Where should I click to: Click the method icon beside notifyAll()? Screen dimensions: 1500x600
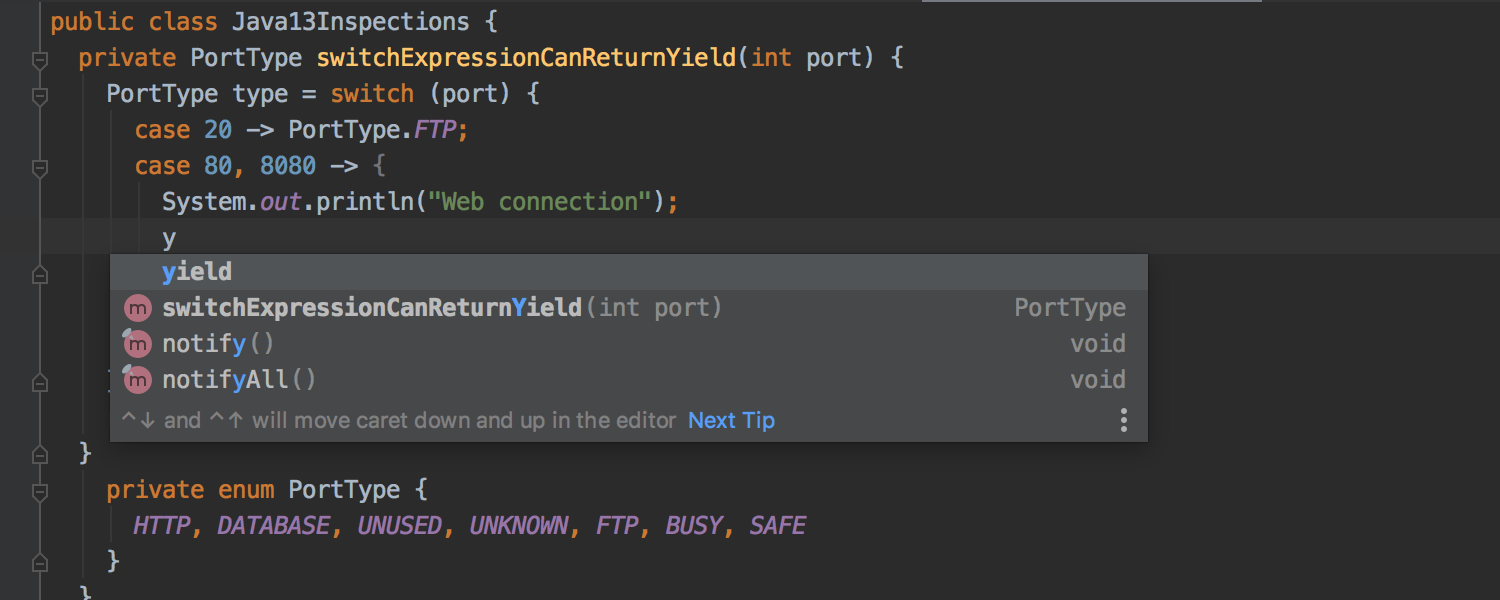137,379
